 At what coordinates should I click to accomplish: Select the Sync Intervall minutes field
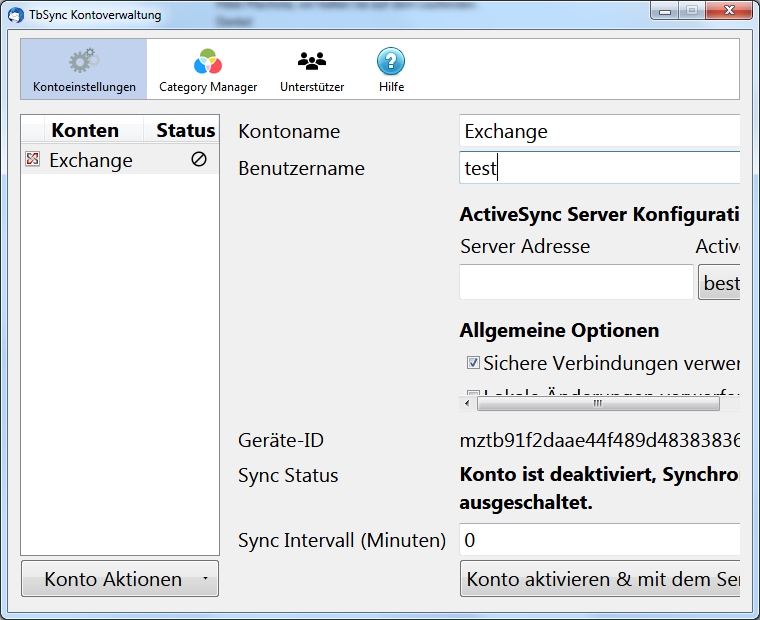pos(600,540)
